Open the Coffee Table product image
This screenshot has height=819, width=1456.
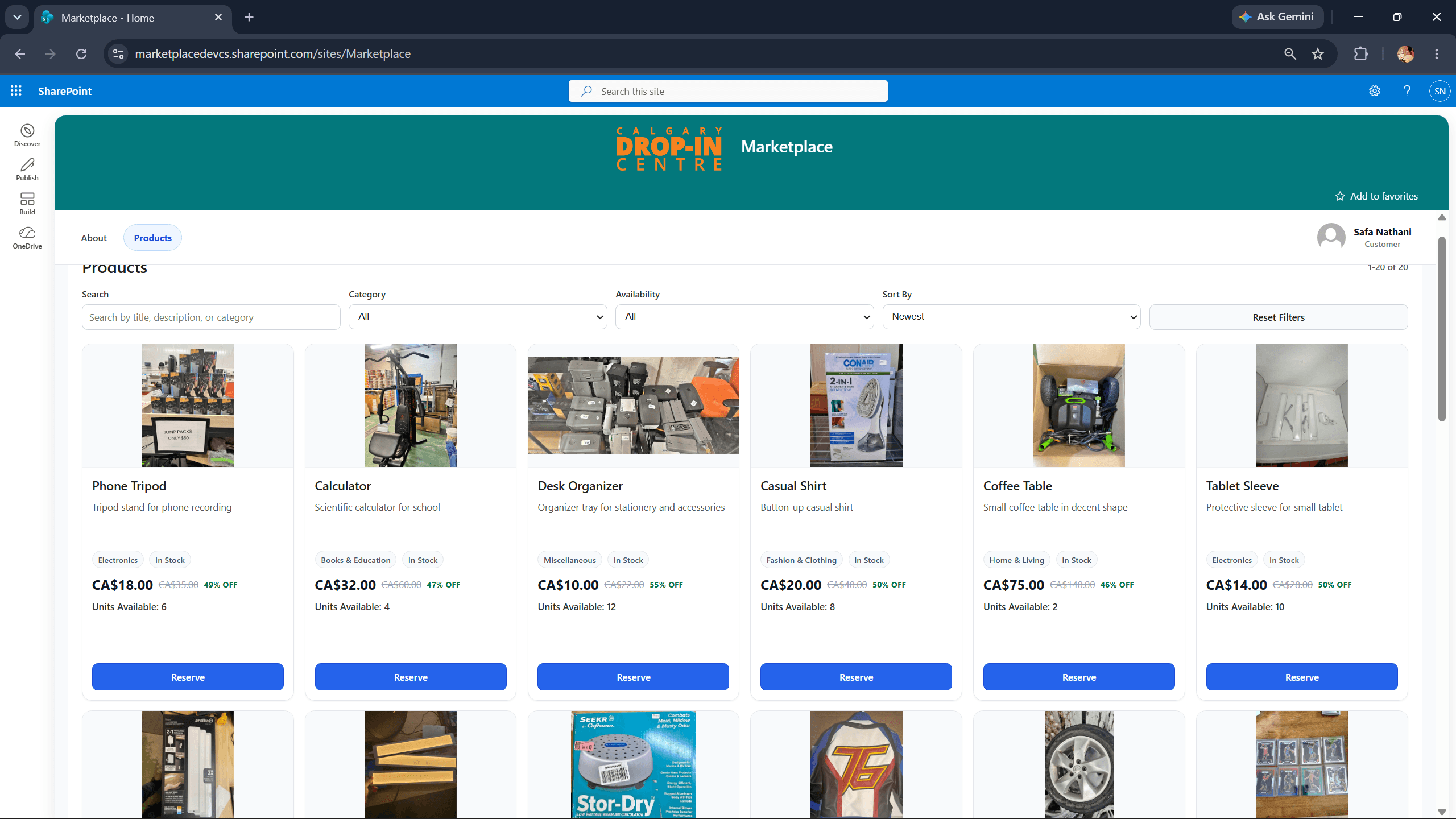[x=1079, y=406]
